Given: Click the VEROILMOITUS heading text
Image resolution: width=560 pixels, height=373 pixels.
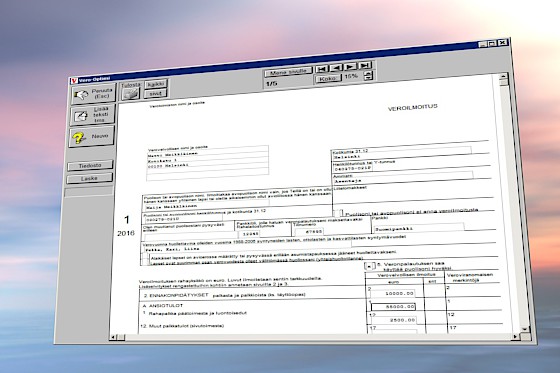Looking at the screenshot, I should 412,107.
